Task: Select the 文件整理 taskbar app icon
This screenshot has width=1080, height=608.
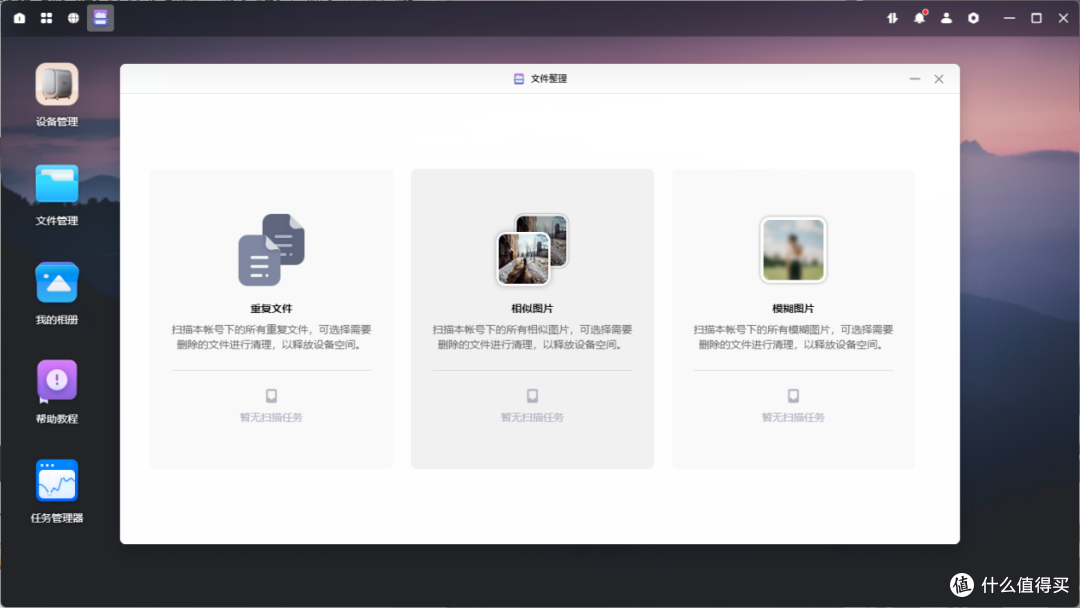Action: click(x=101, y=18)
